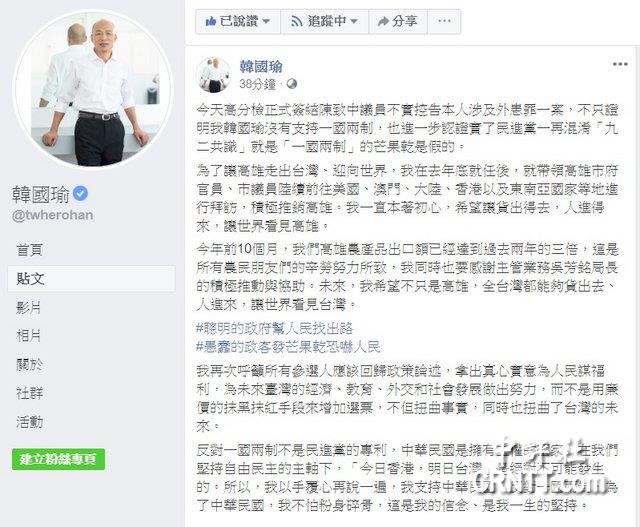Open the 活動 section

[29, 422]
